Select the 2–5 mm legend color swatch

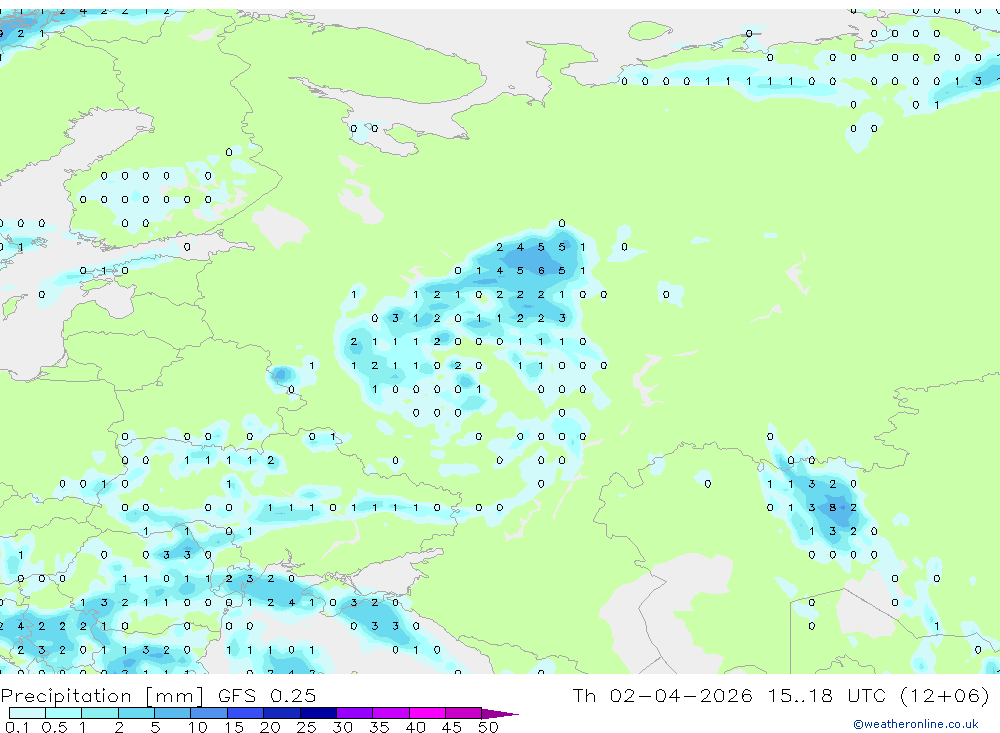click(136, 713)
